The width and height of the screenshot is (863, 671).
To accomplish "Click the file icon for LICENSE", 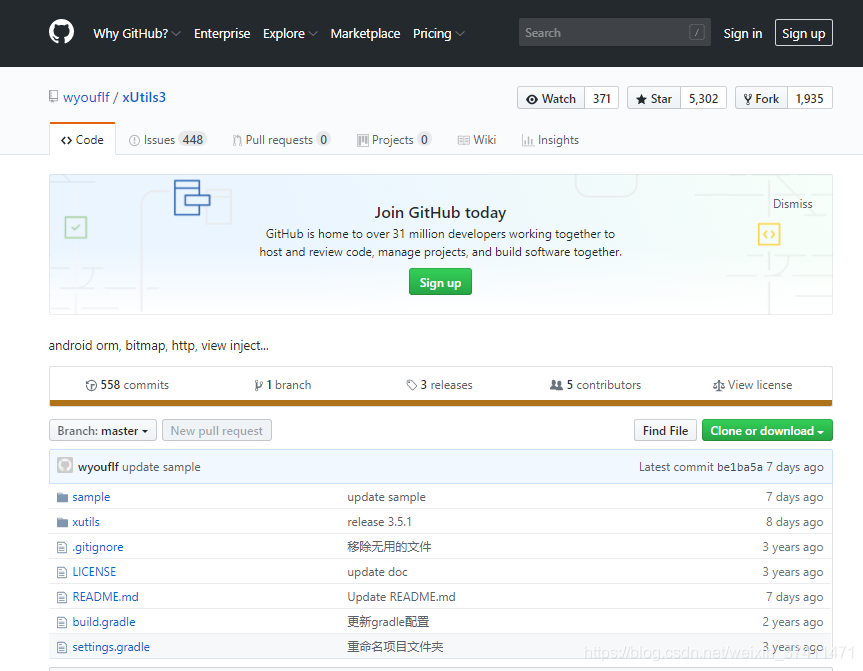I will 62,572.
